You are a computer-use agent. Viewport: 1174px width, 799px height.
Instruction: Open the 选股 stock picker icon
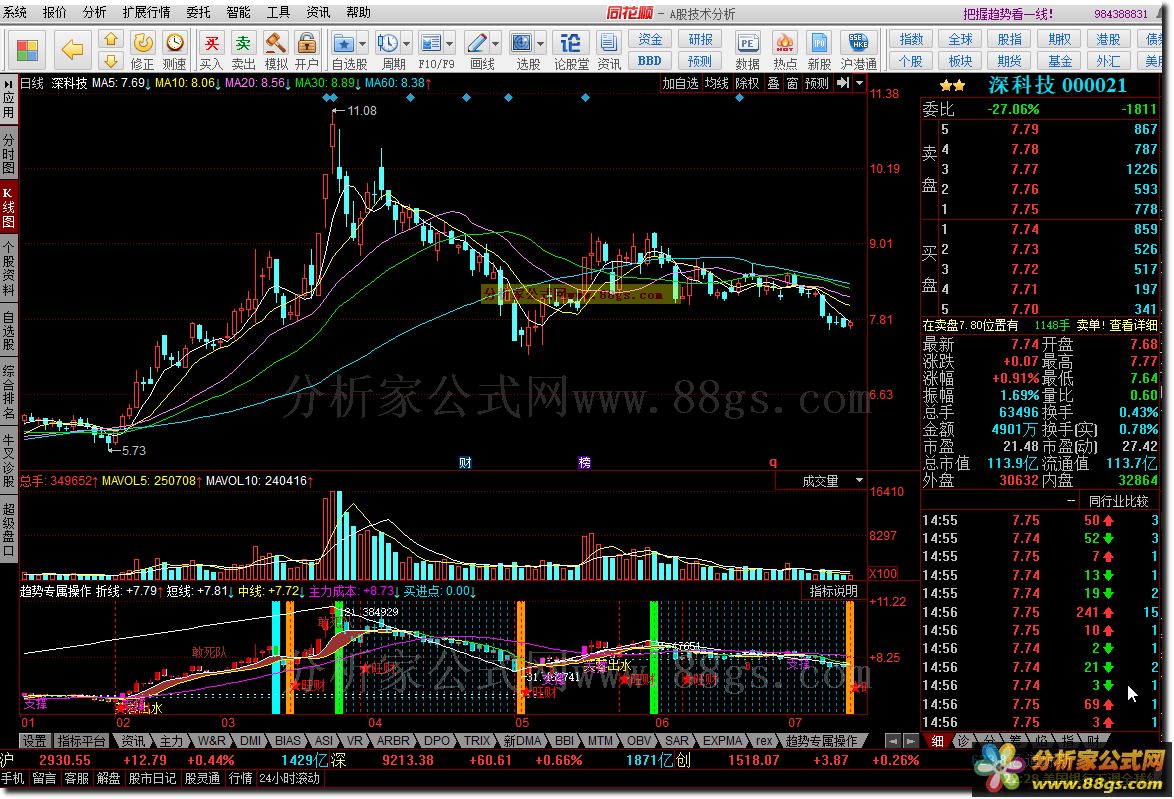click(522, 43)
